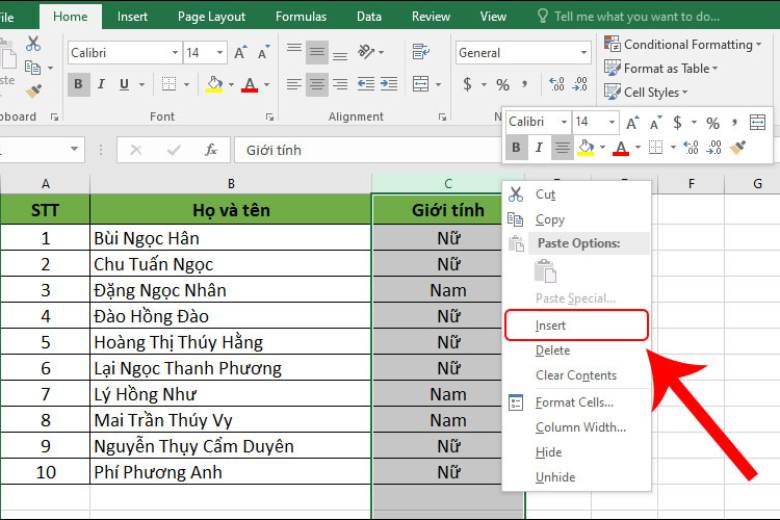The width and height of the screenshot is (780, 520).
Task: Apply Accounting Number Format dollar sign in ribbon
Action: 467,84
